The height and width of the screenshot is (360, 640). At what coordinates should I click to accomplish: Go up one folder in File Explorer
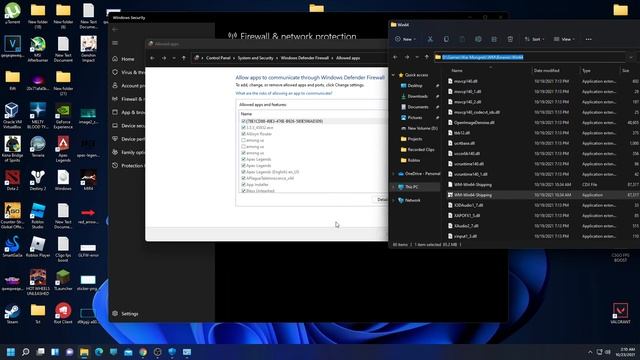(427, 57)
